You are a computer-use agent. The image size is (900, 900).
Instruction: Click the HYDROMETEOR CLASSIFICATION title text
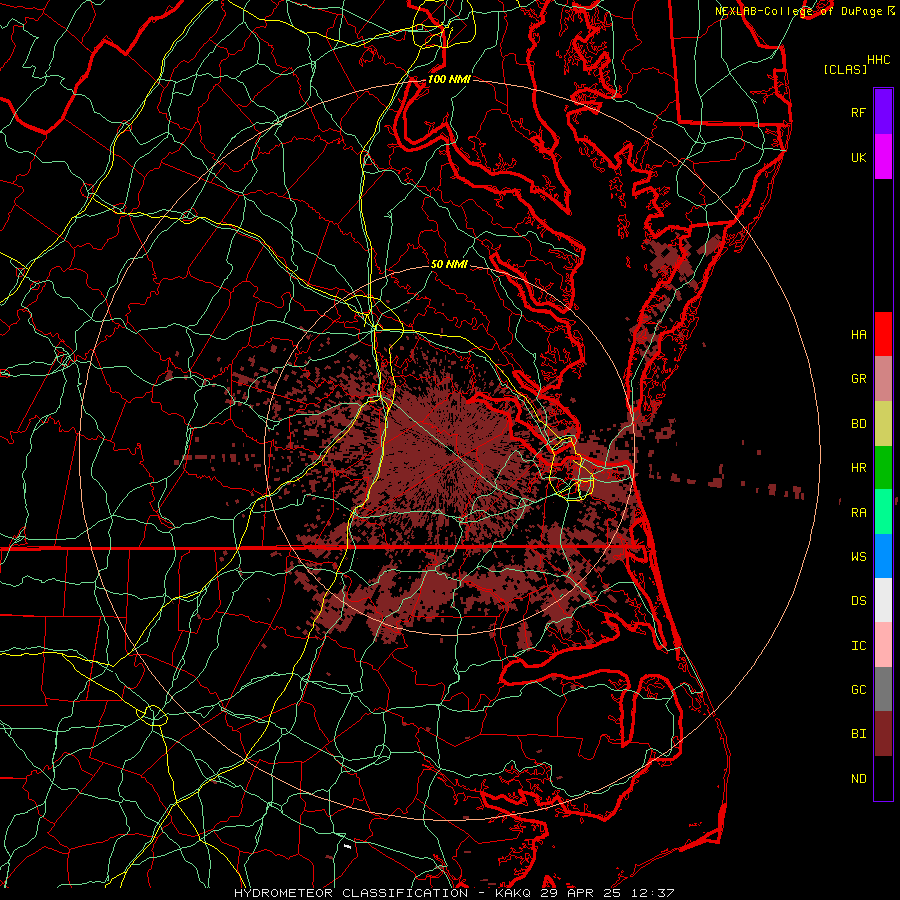click(351, 893)
